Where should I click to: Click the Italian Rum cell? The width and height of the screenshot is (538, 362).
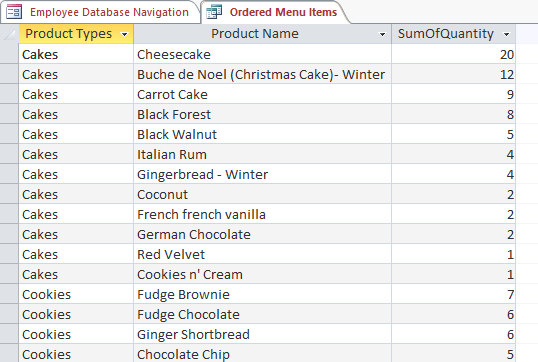click(x=262, y=154)
